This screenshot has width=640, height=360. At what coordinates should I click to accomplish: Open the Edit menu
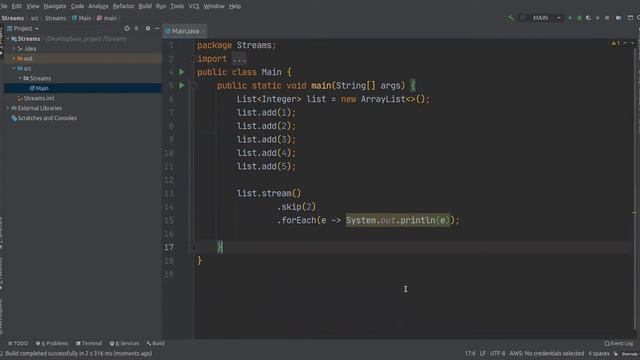tap(17, 6)
